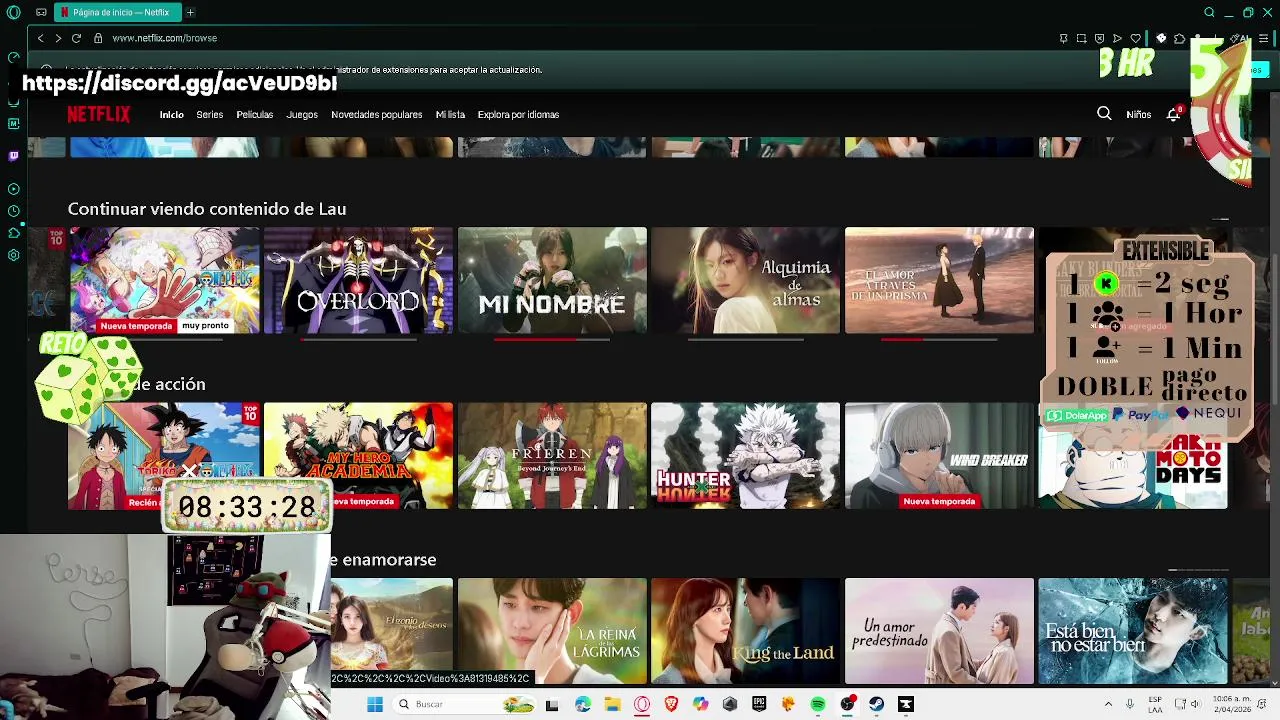Open the Juegos menu item
This screenshot has height=720, width=1280.
point(302,114)
